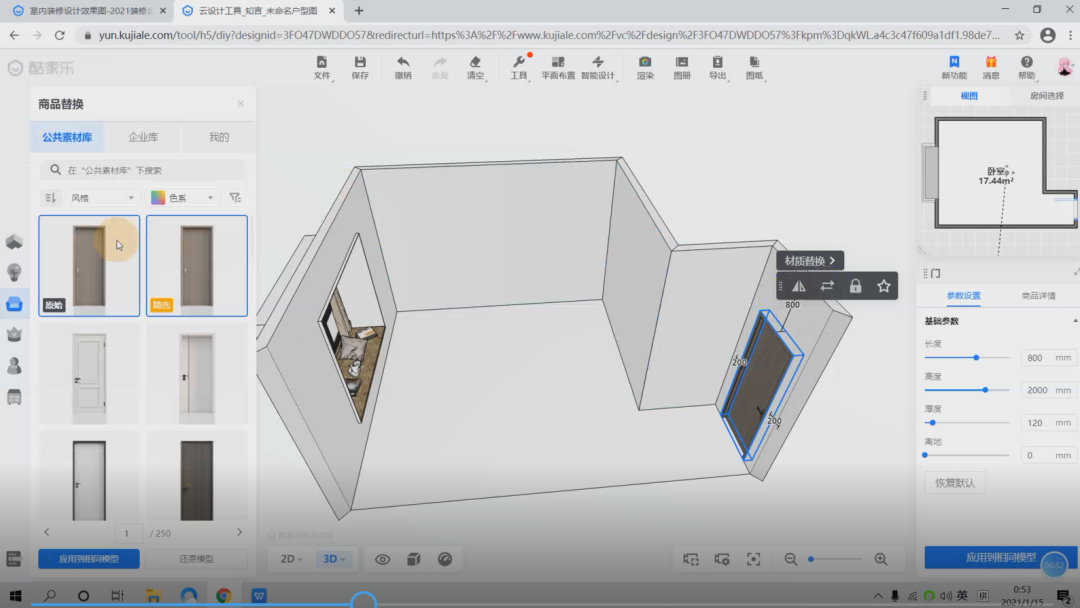Screen dimensions: 1080x608
Task: Select the 精选 door thumbnail
Action: pyautogui.click(x=197, y=266)
